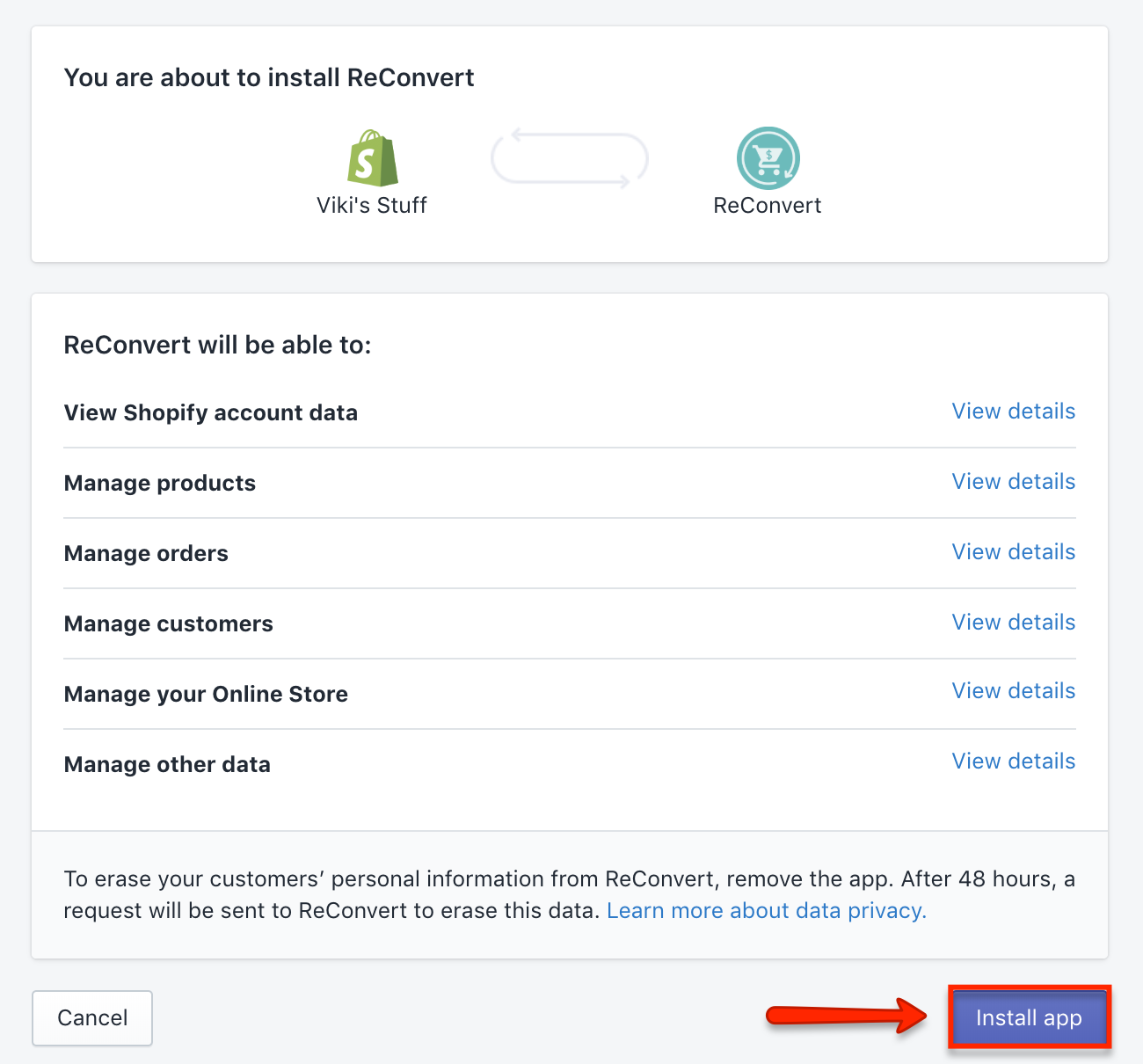Click the ReConvert app name label
This screenshot has width=1143, height=1064.
click(x=768, y=206)
